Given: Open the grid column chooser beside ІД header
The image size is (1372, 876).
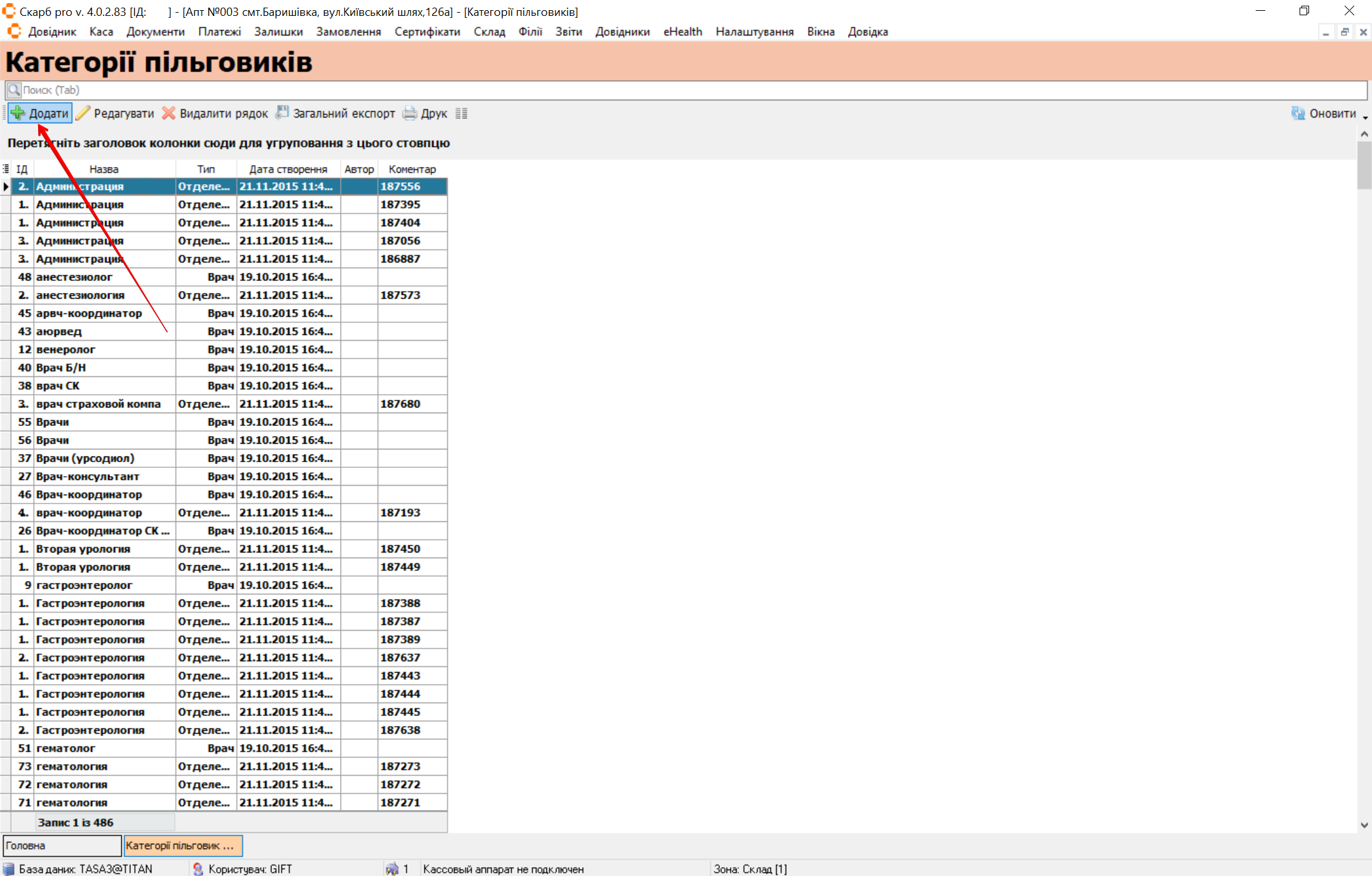Looking at the screenshot, I should tap(6, 169).
